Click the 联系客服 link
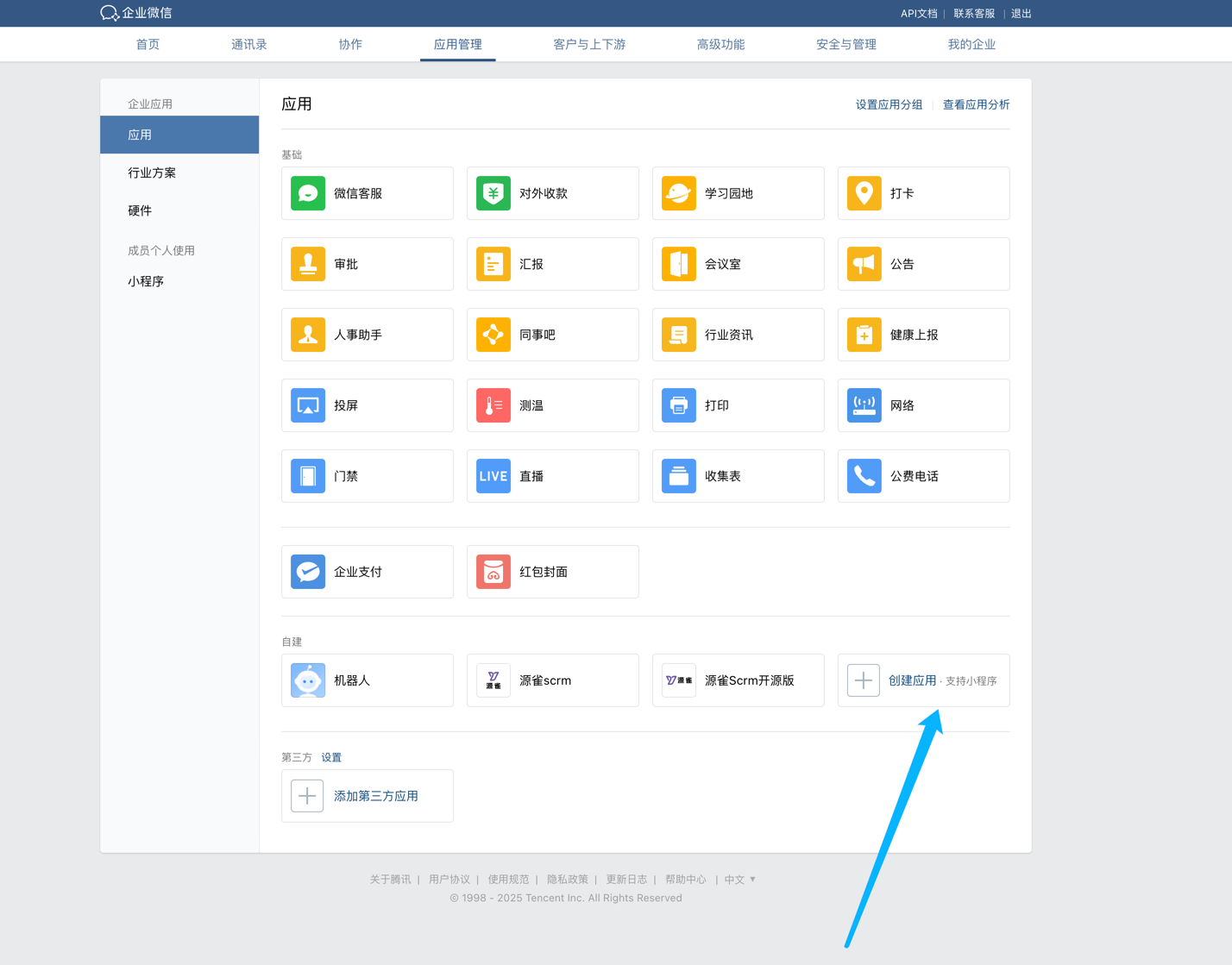 [974, 14]
